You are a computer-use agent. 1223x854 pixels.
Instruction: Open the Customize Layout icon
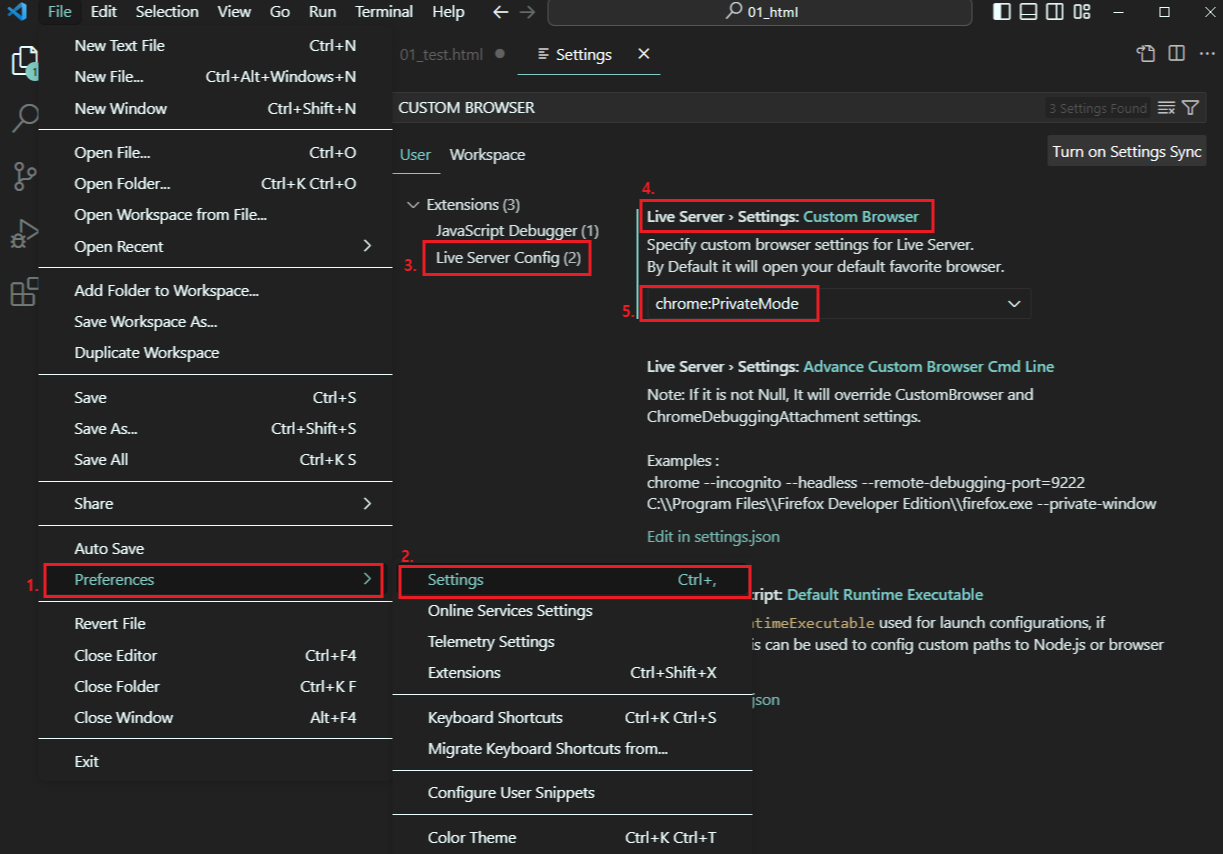(1081, 12)
